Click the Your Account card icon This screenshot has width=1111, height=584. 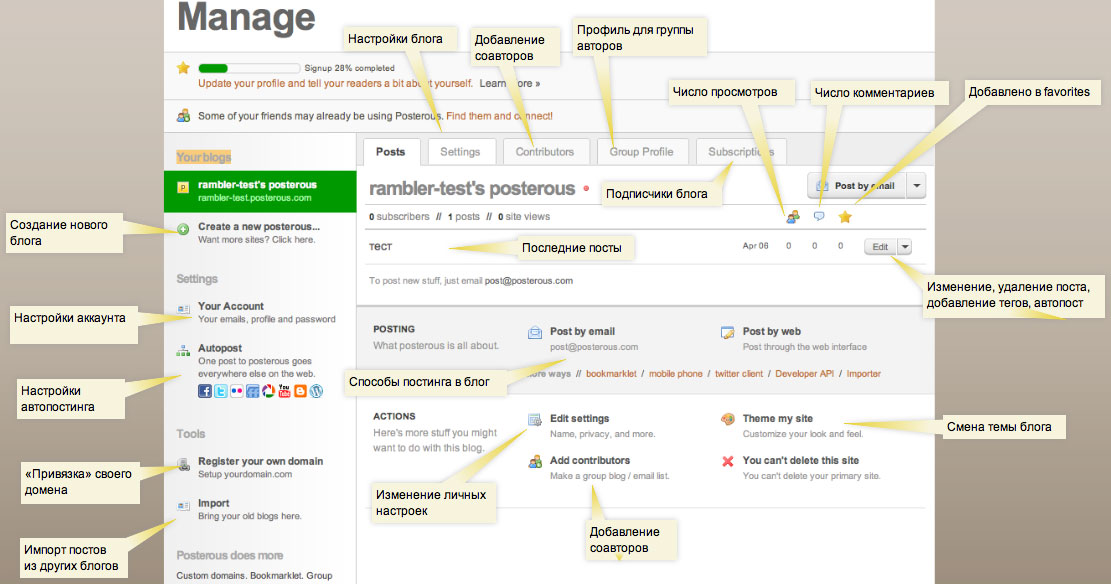point(184,309)
